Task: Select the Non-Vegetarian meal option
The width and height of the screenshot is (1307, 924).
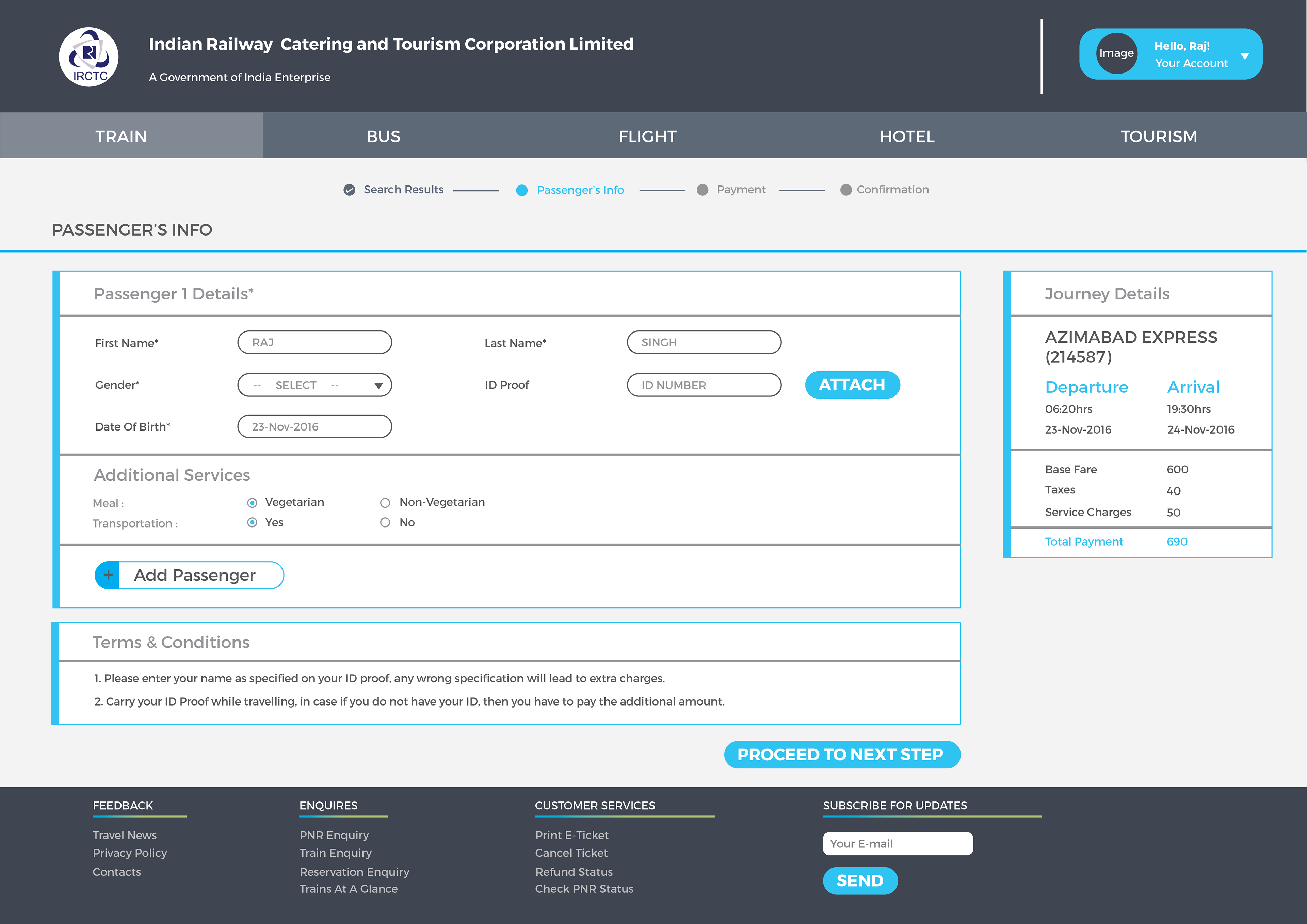Action: tap(385, 503)
